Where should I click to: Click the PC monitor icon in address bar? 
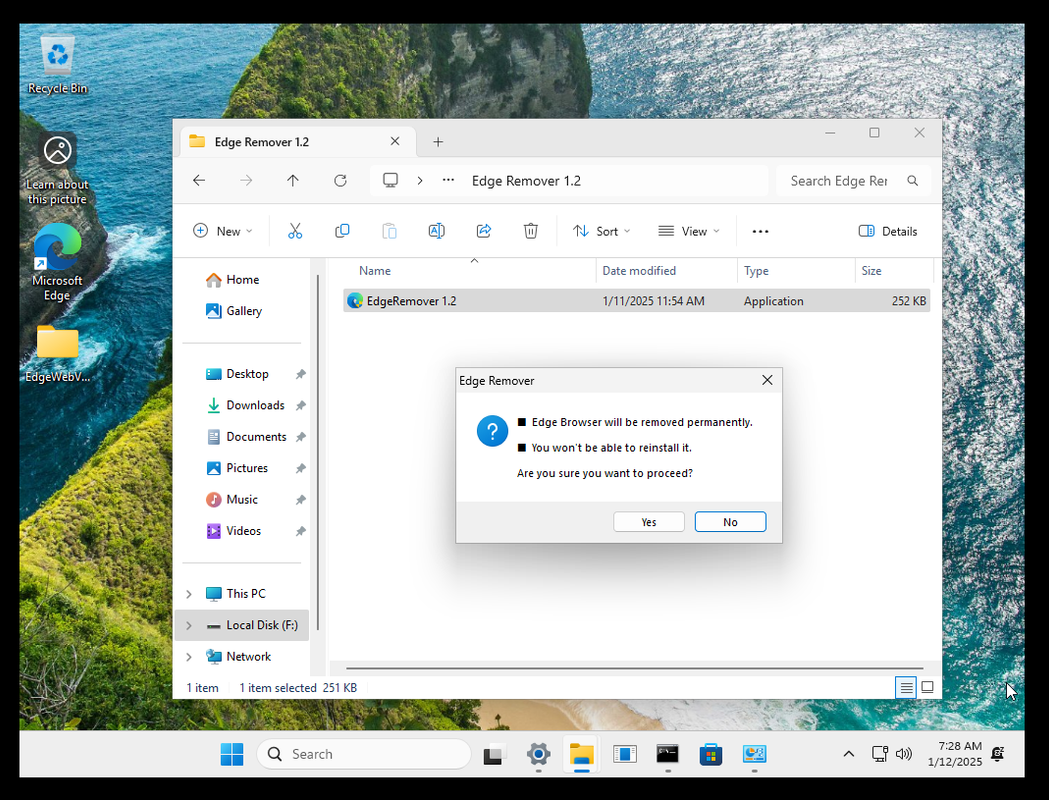point(391,181)
